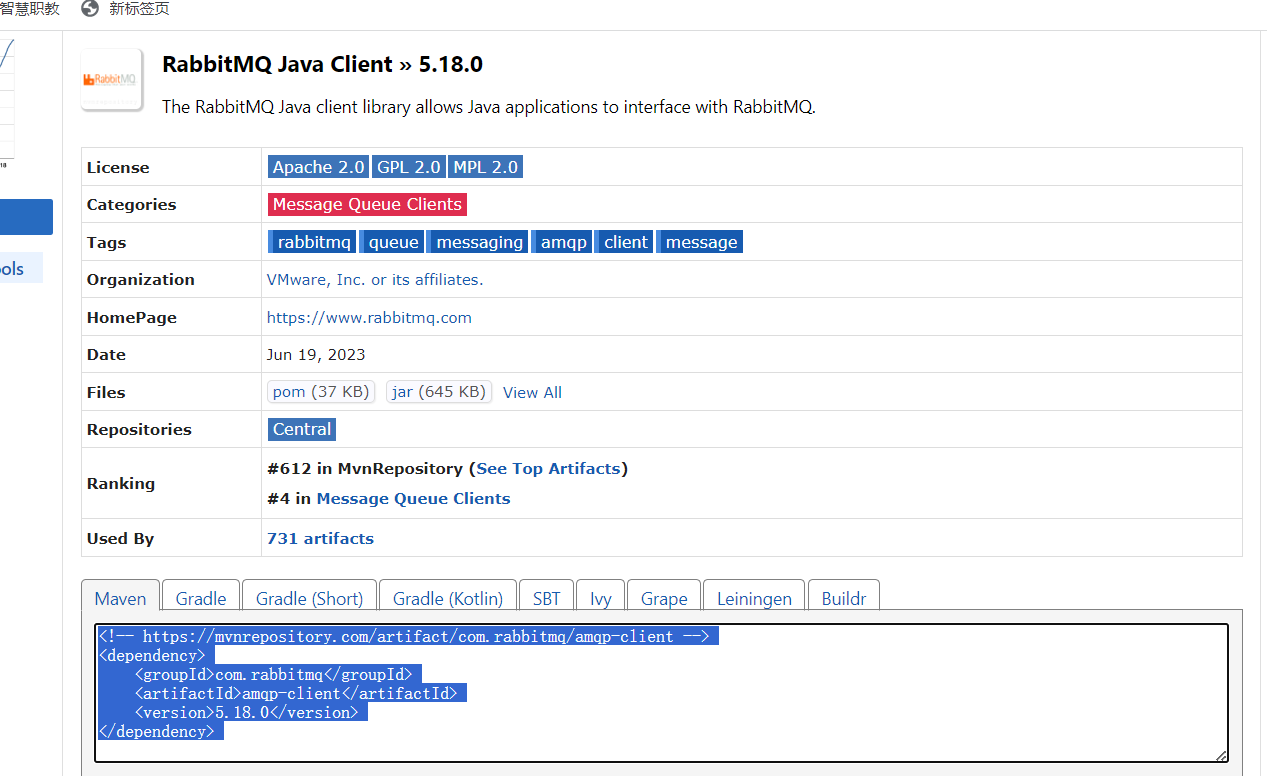Switch to the Leiningen tab
Viewport: 1267px width, 776px height.
pos(754,598)
